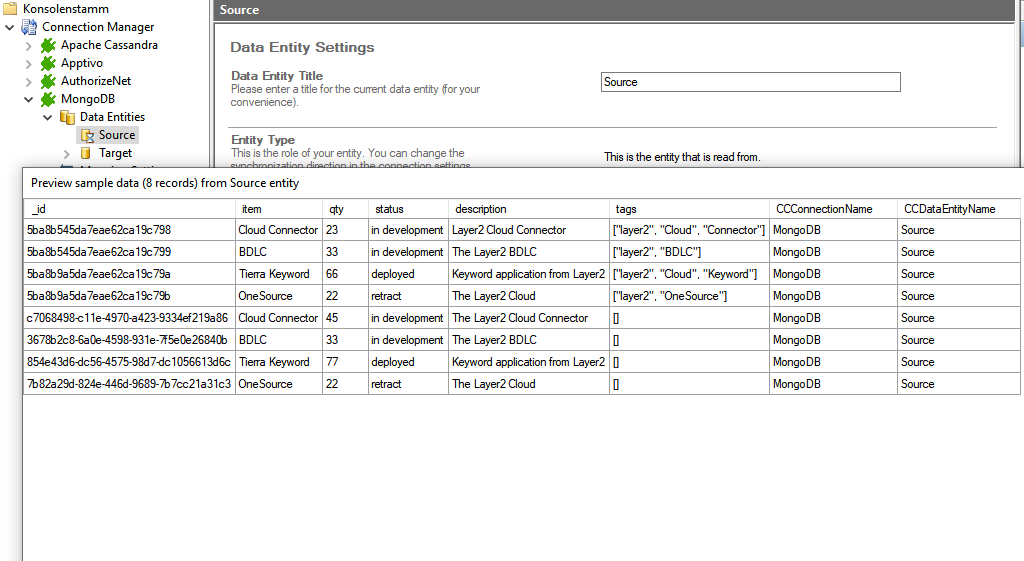Select AuthorizeNet in the tree
This screenshot has width=1024, height=561.
96,81
